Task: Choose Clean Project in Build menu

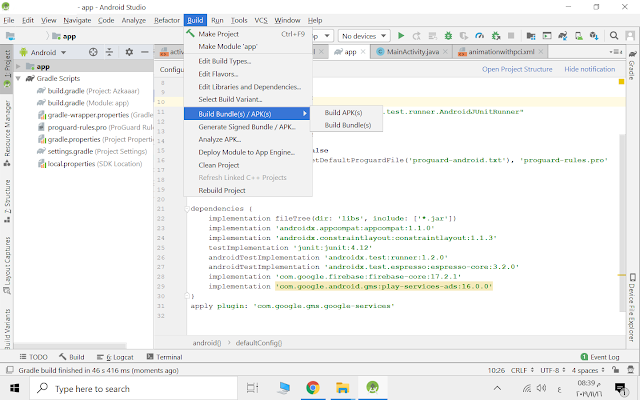Action: (248, 165)
